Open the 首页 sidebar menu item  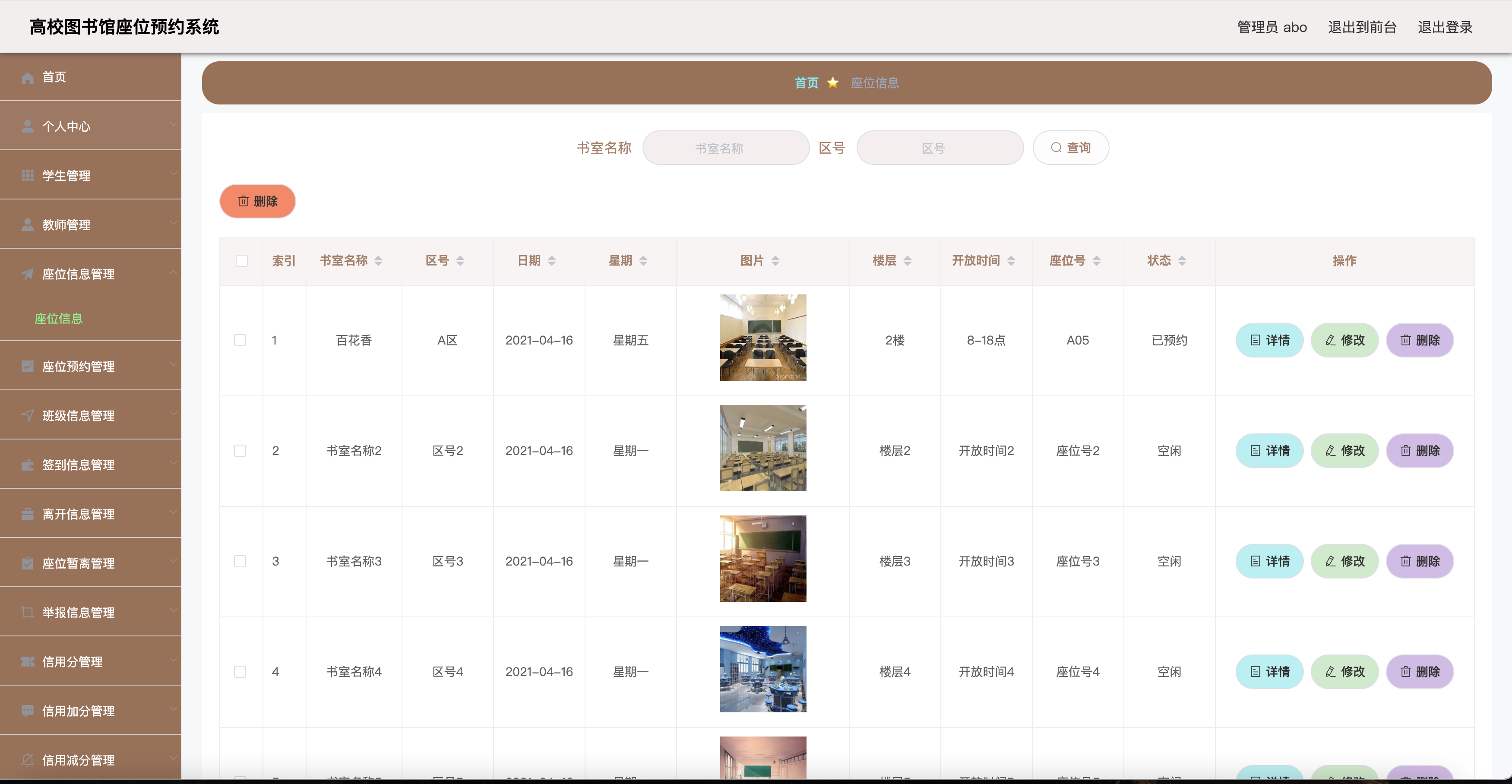(x=90, y=77)
